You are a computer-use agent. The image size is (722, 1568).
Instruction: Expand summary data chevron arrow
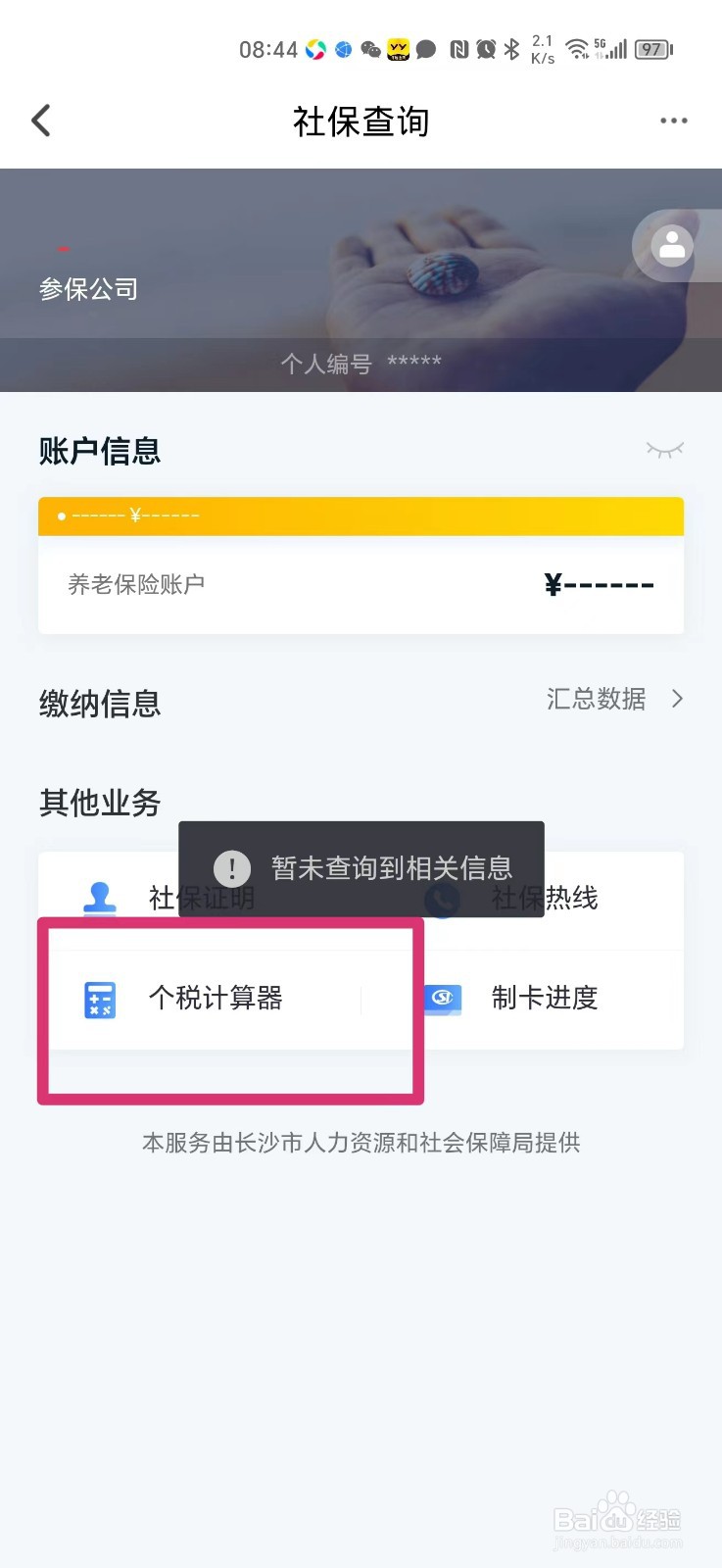[x=677, y=699]
